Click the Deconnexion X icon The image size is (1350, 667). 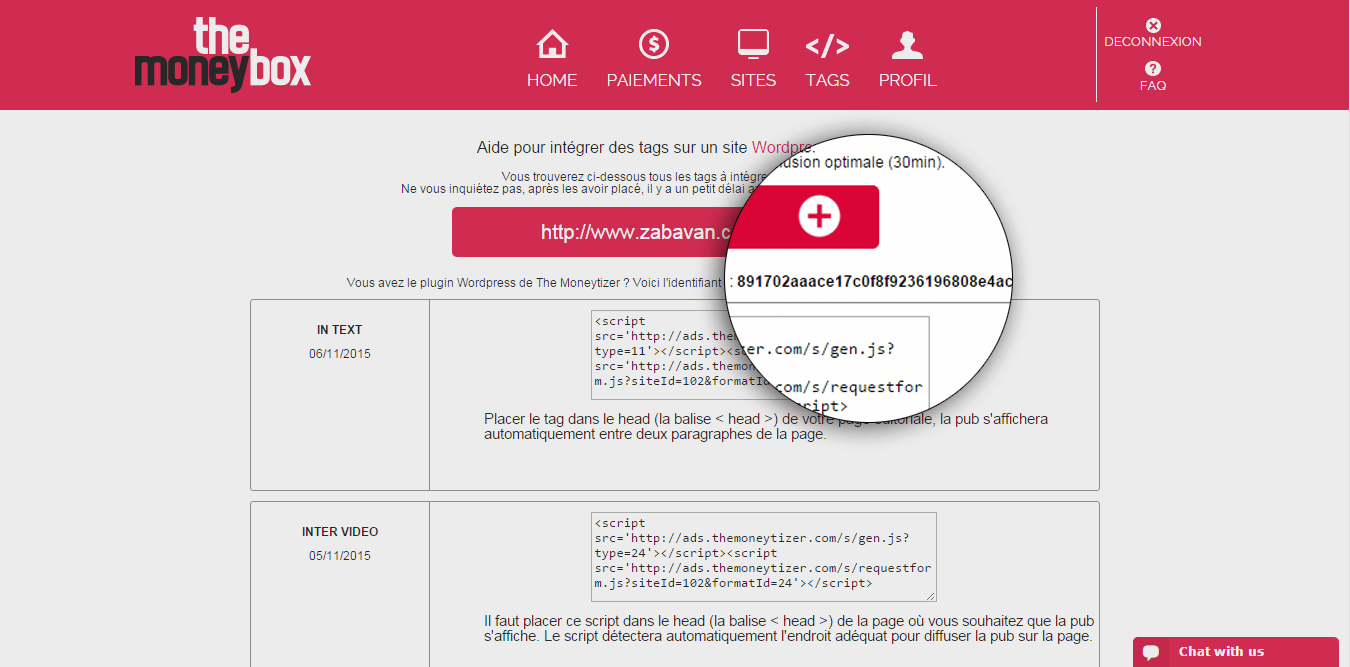coord(1153,25)
